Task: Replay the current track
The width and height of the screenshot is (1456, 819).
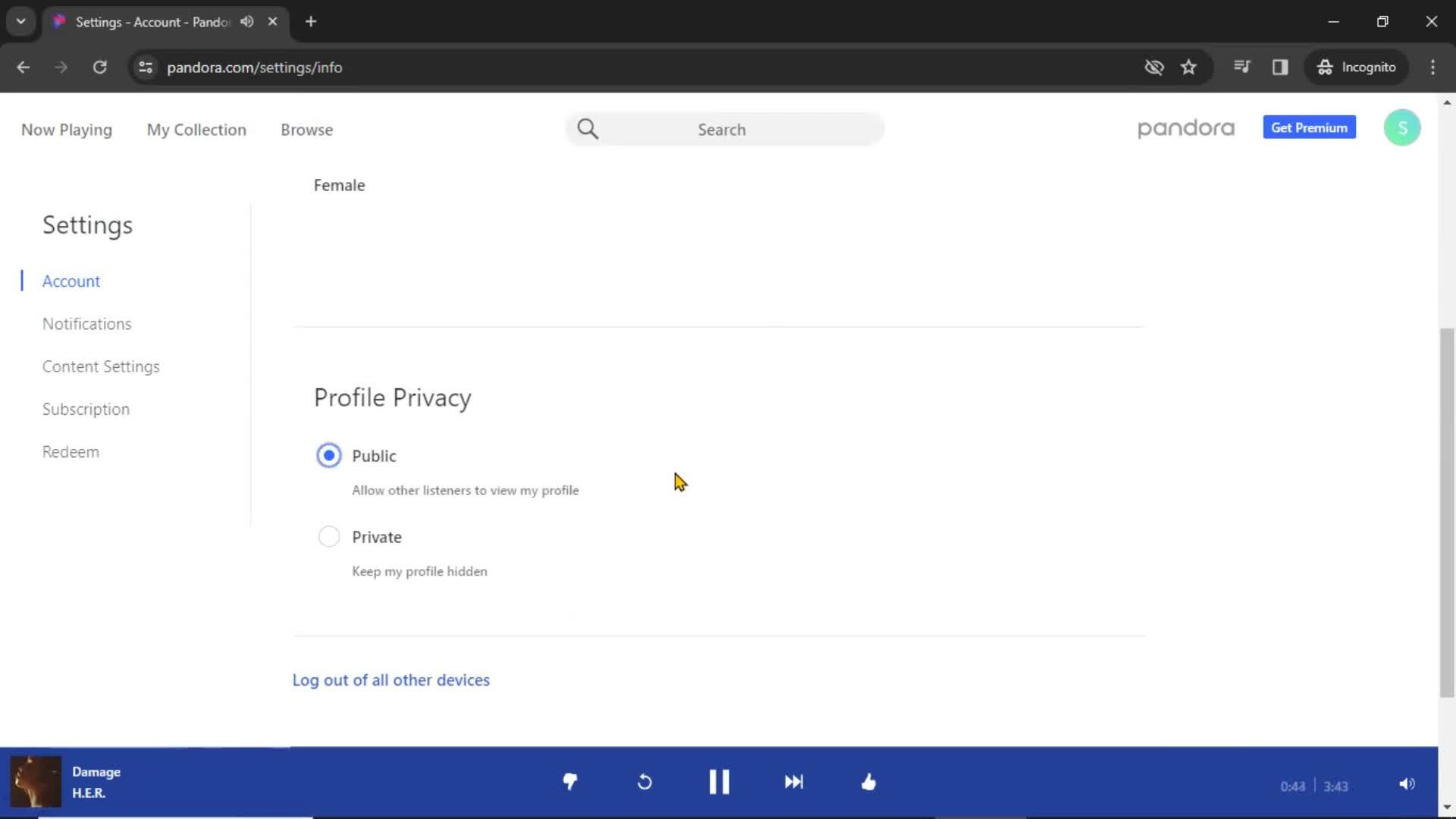Action: coord(645,782)
